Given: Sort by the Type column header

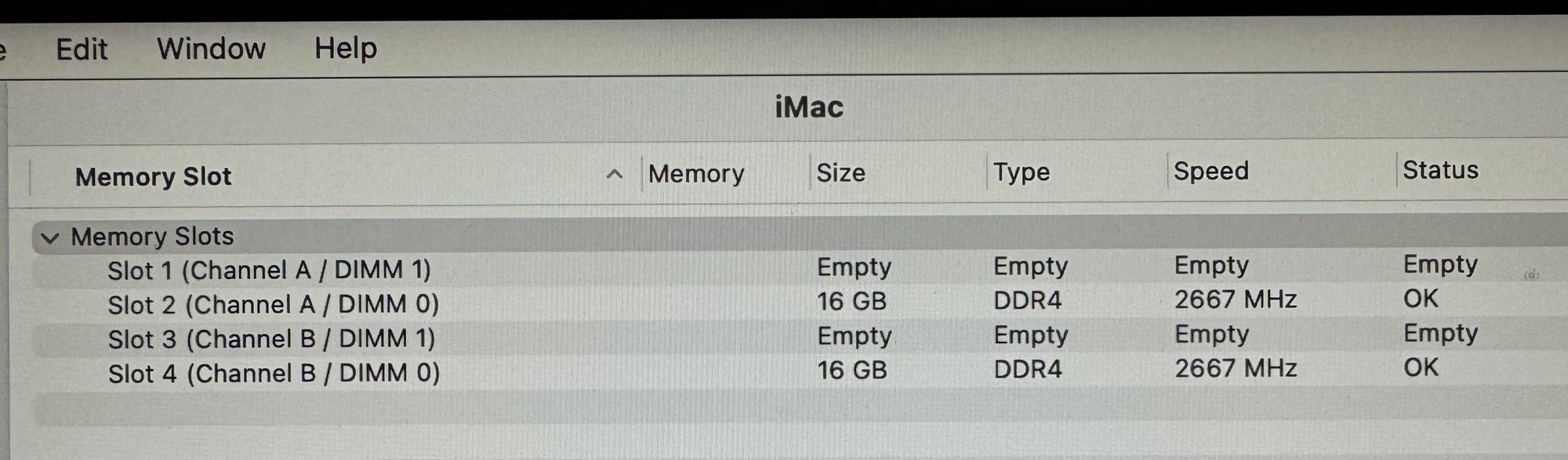Looking at the screenshot, I should pos(1021,172).
